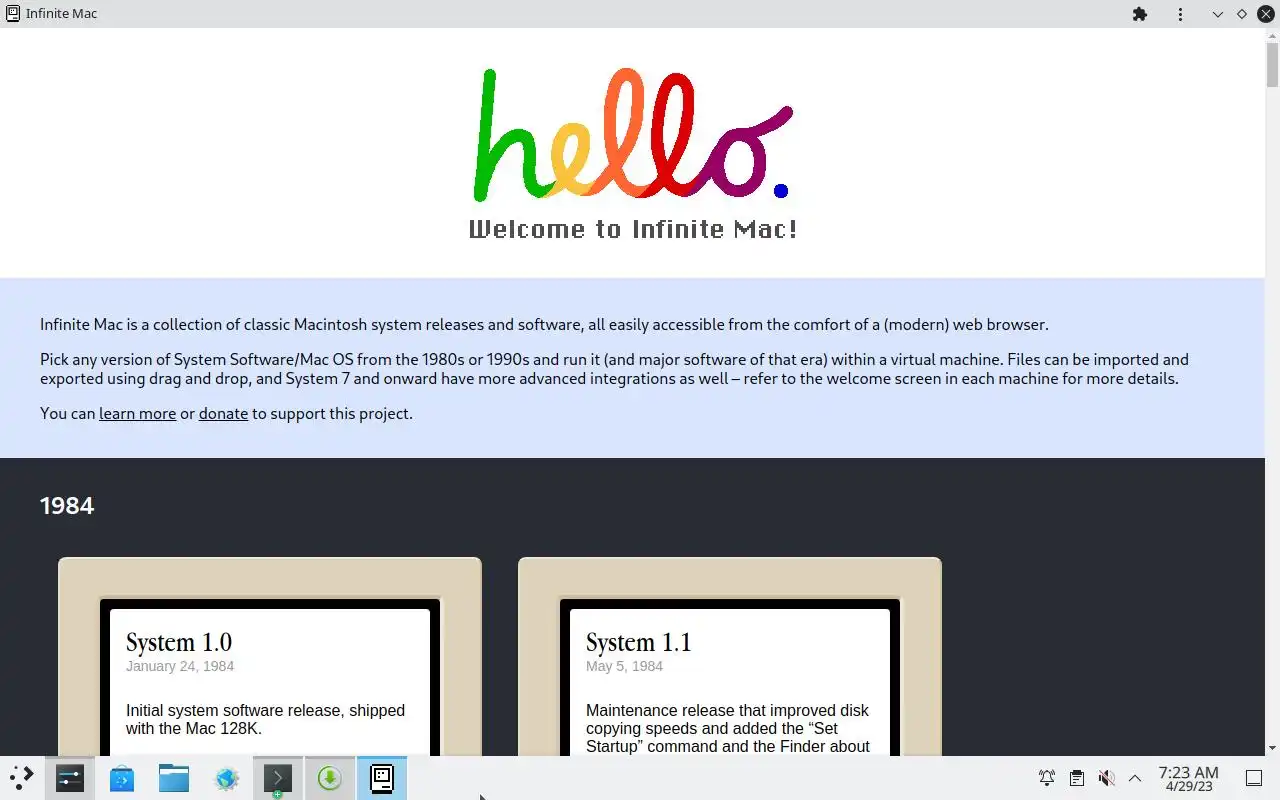Follow the 'learn more' link

137,413
